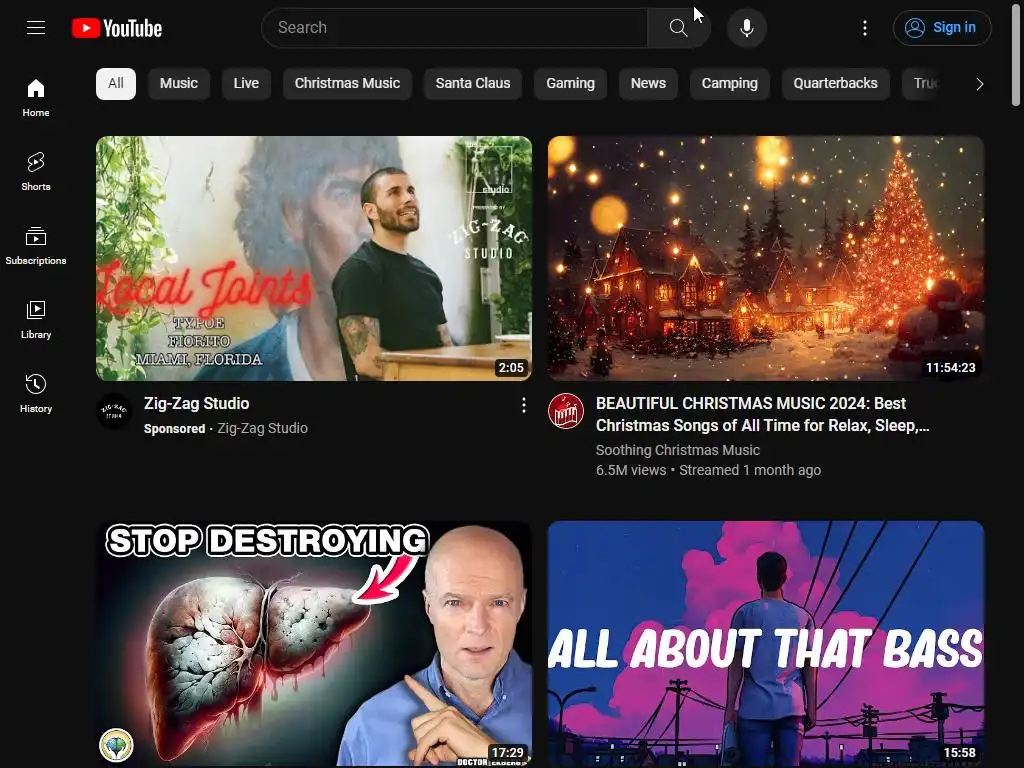Click the Sign in button
The height and width of the screenshot is (768, 1024).
pos(942,27)
